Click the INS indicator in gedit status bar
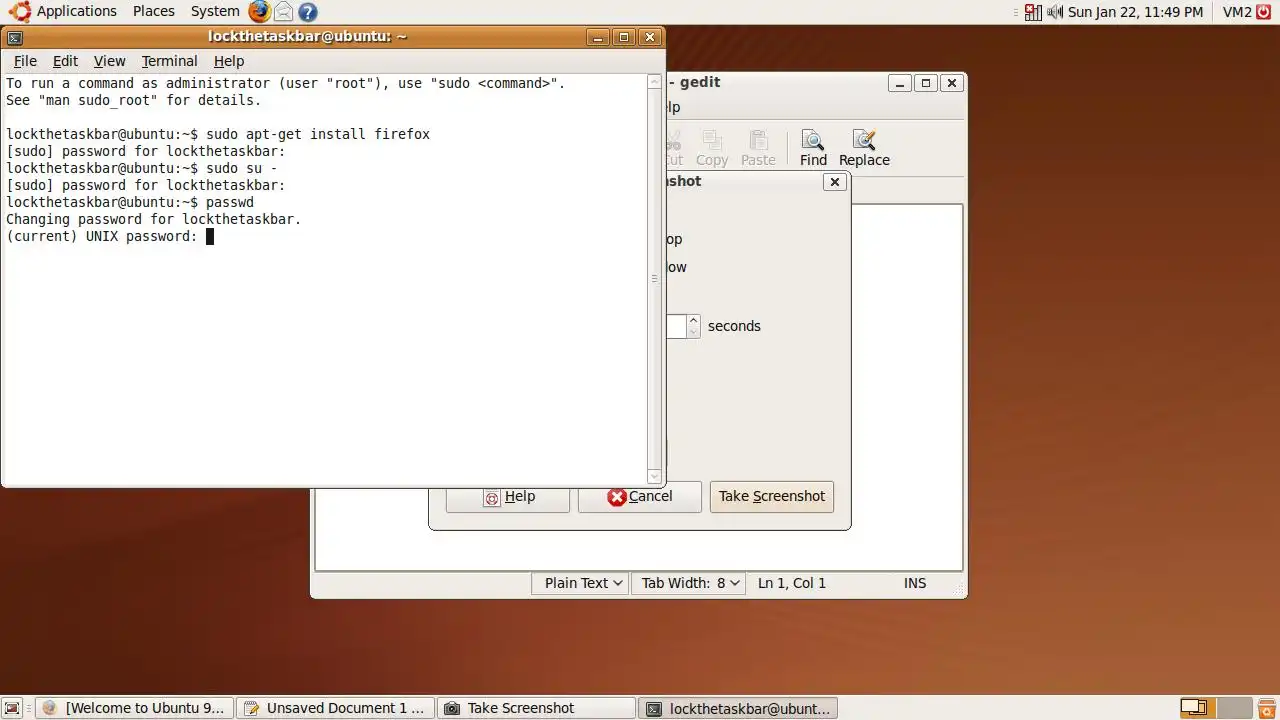The image size is (1280, 720). pyautogui.click(x=915, y=583)
